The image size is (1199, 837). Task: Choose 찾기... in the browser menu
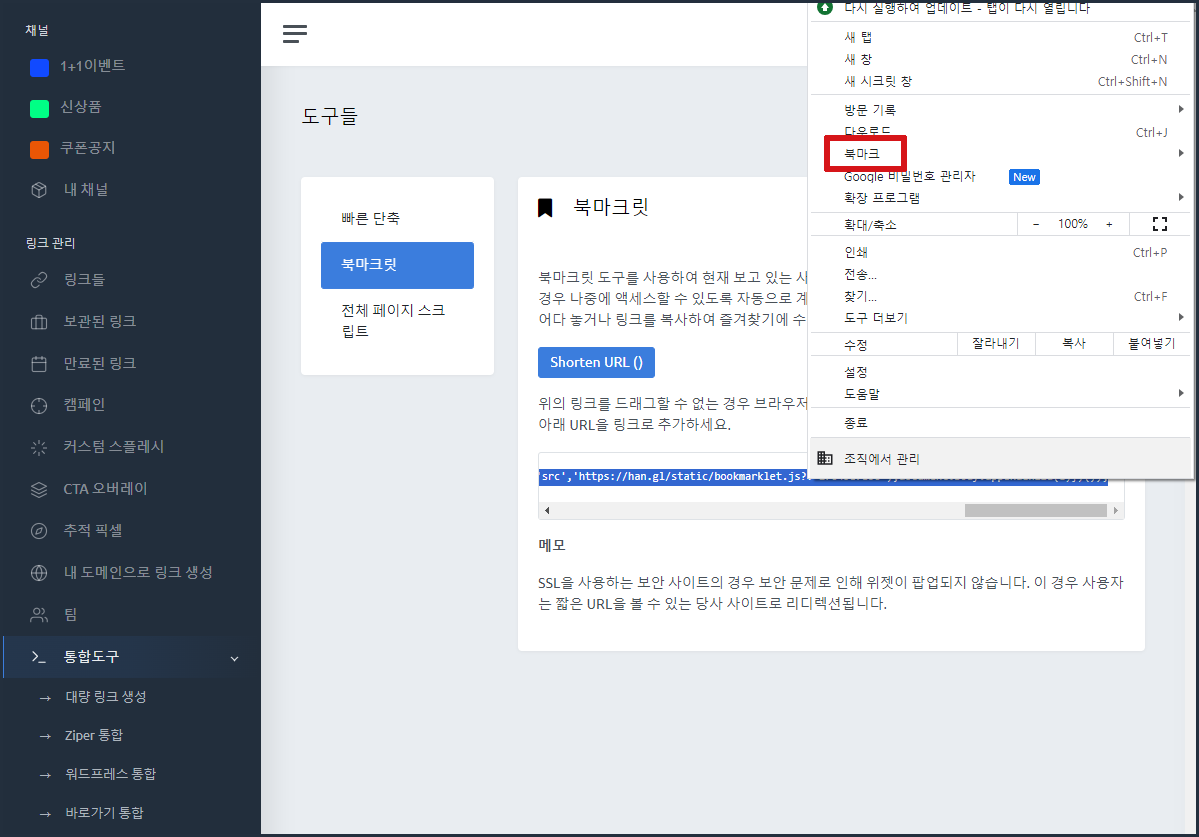pos(1001,297)
